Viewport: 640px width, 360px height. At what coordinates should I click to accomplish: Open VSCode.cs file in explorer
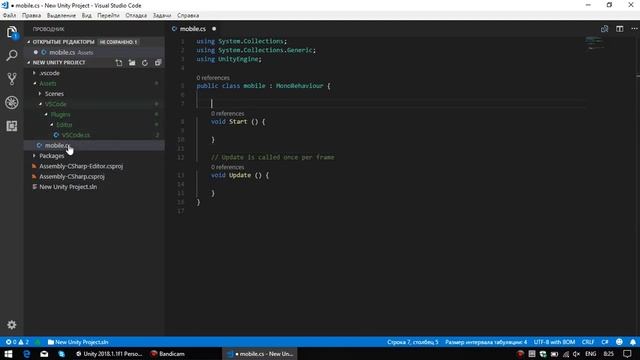coord(76,135)
